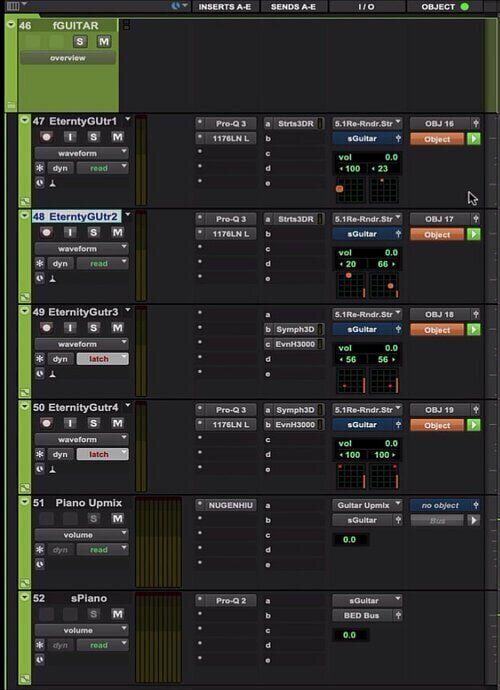Mute the EternityGutr4 track
500x690 pixels.
point(118,424)
